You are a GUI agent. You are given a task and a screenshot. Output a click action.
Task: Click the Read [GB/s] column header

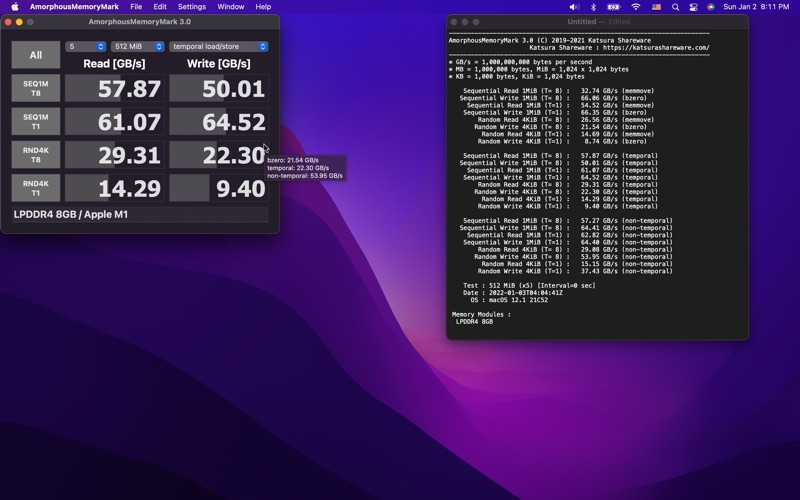114,64
